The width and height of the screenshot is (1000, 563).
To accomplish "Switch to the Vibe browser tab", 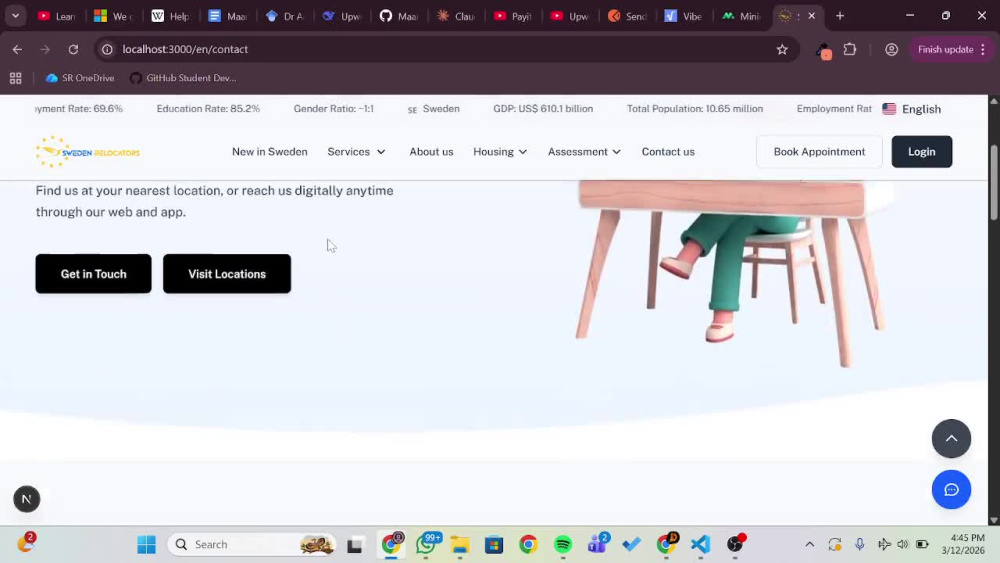I will (684, 16).
